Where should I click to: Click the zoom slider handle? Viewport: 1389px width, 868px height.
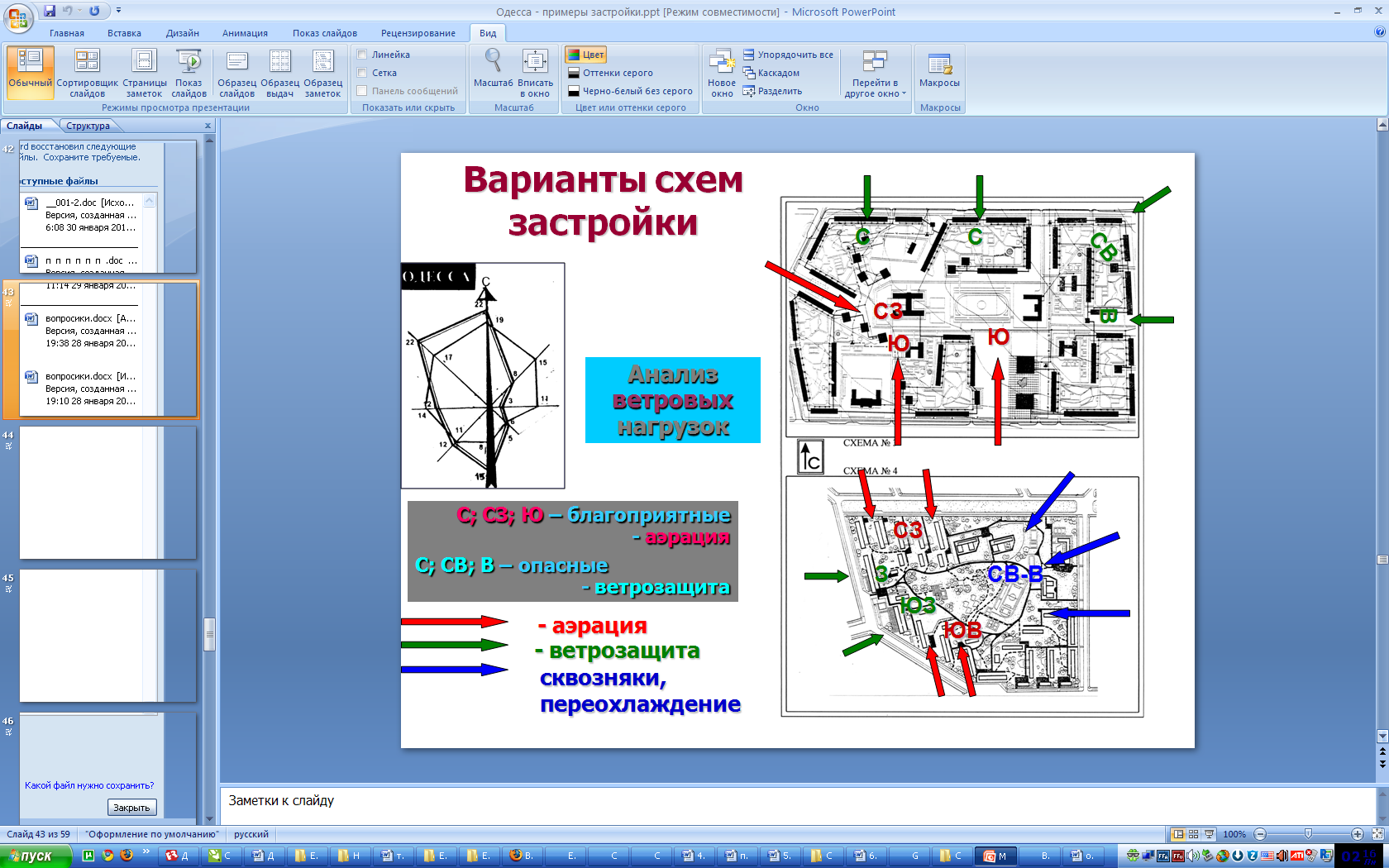[1308, 834]
